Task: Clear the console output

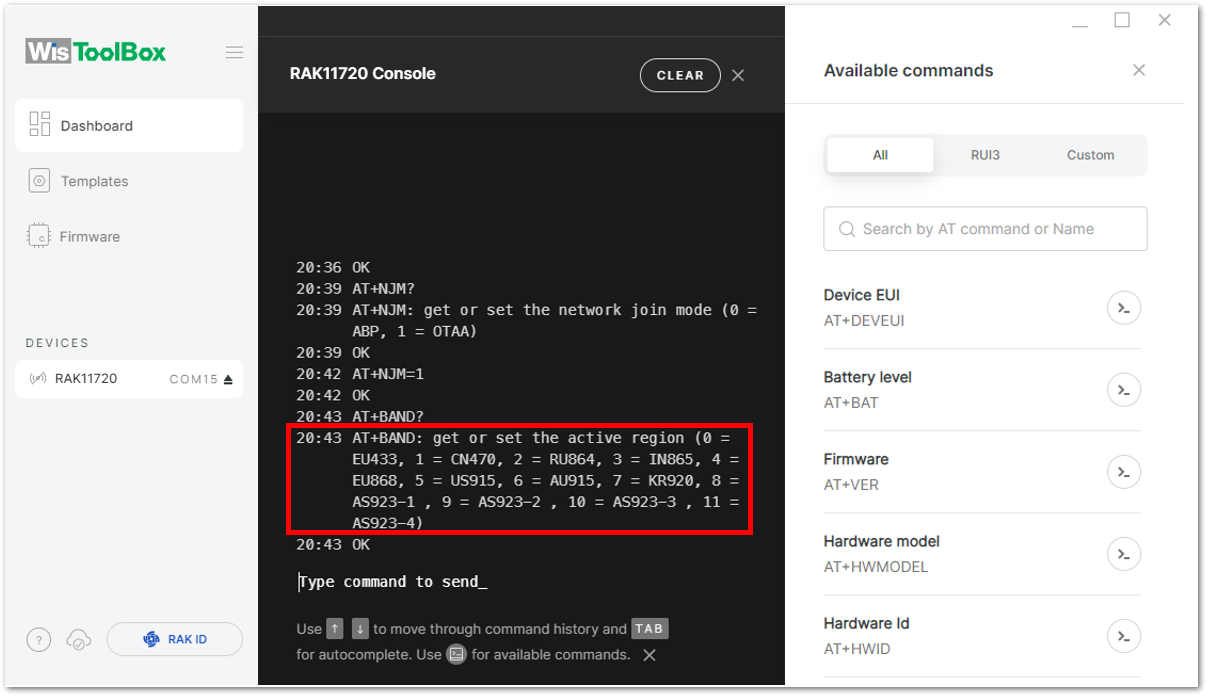Action: click(680, 75)
